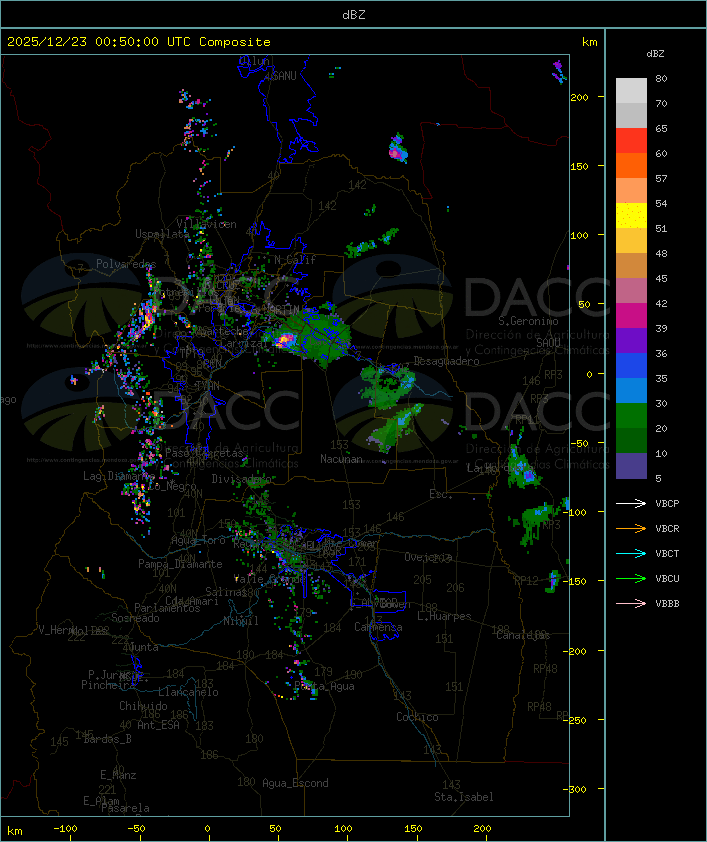
Task: Pick the green 20–30 dBZ swatch
Action: 631,415
